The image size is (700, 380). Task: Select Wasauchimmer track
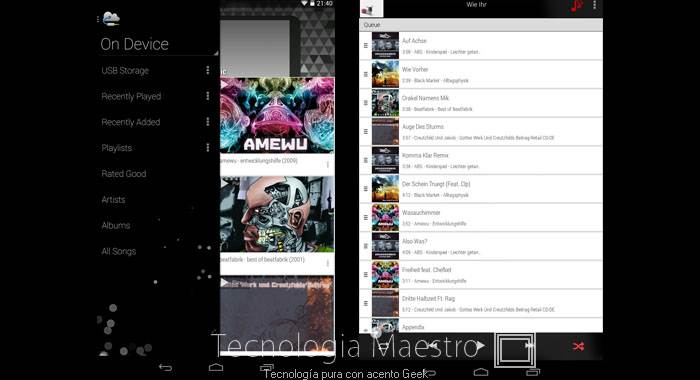(x=481, y=217)
